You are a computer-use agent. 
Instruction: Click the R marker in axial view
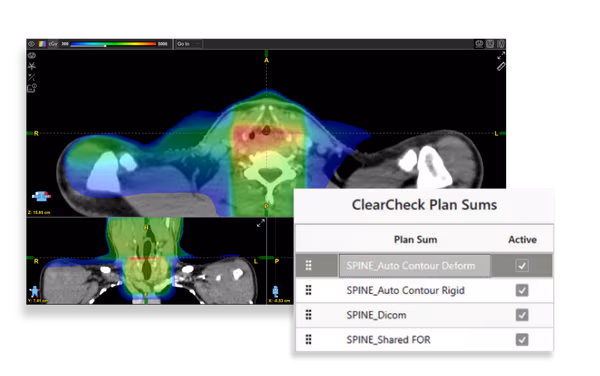coord(36,133)
